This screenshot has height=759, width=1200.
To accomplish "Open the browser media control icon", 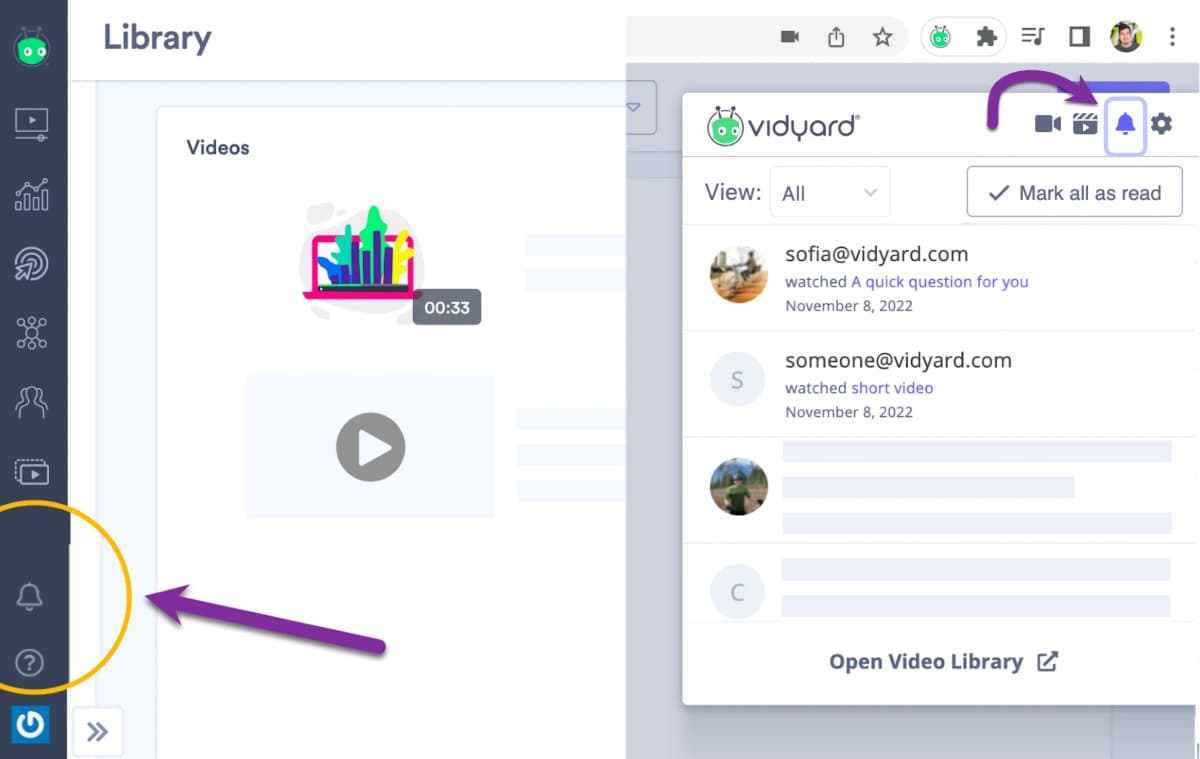I will tap(1032, 37).
